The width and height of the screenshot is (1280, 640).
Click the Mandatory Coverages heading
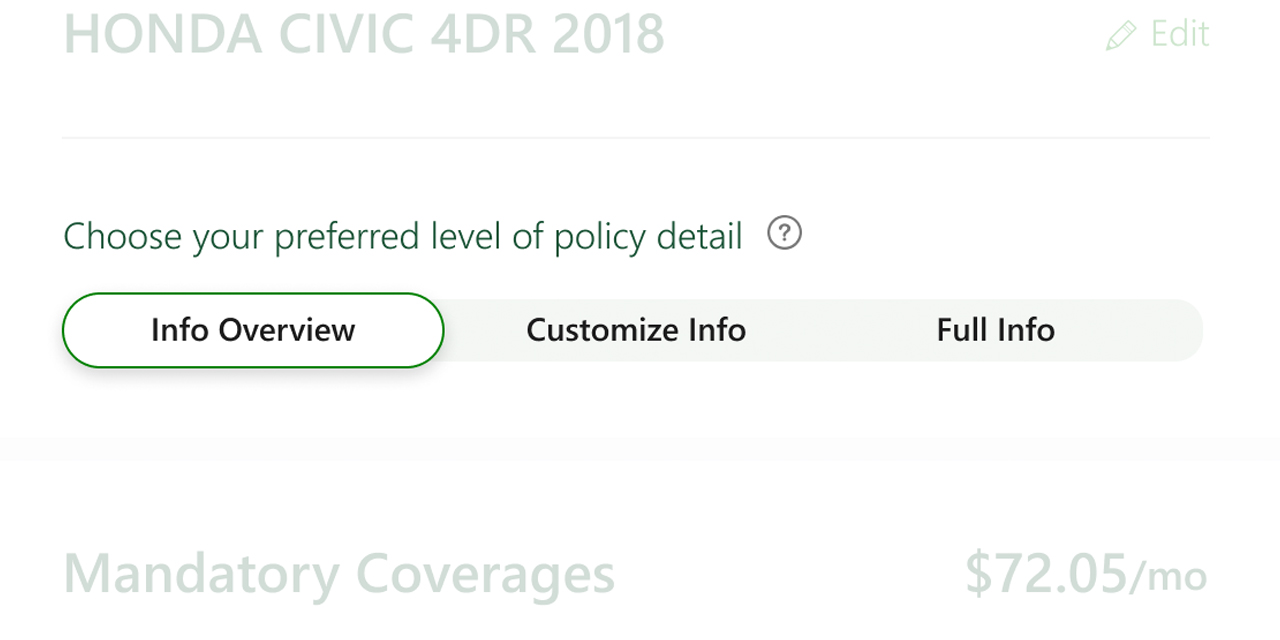(339, 574)
